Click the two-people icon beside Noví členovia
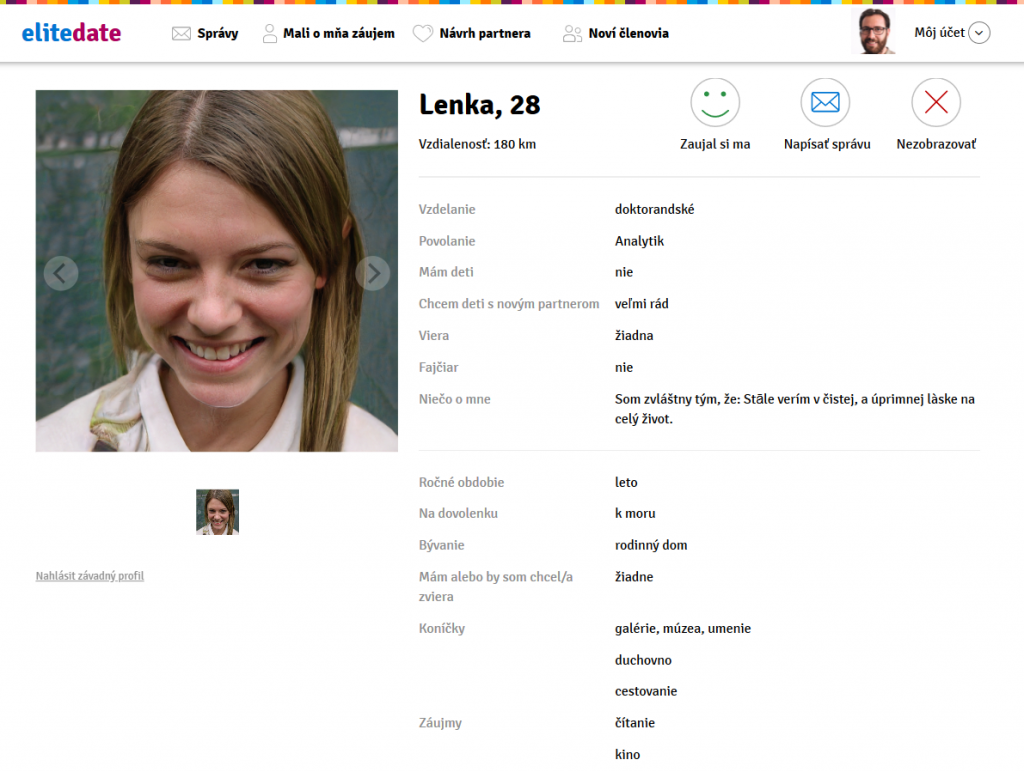Viewport: 1024px width, 772px height. pos(572,33)
